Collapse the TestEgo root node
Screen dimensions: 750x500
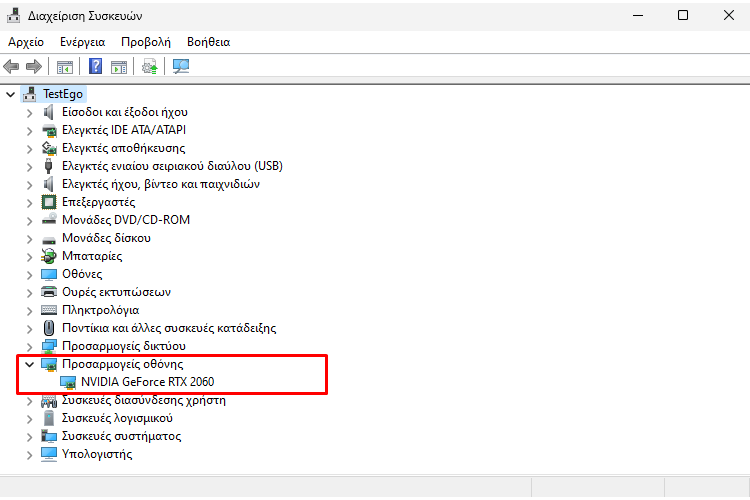pos(11,94)
